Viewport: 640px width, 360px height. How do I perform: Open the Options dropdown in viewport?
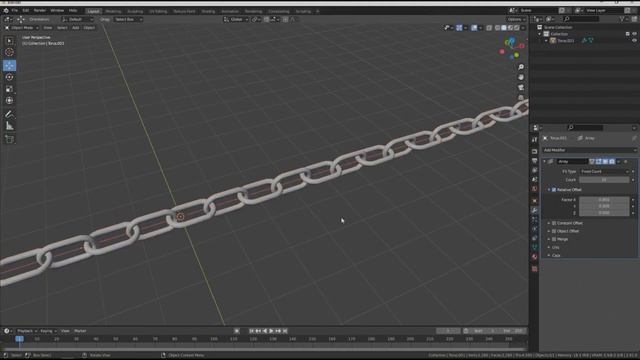click(516, 19)
